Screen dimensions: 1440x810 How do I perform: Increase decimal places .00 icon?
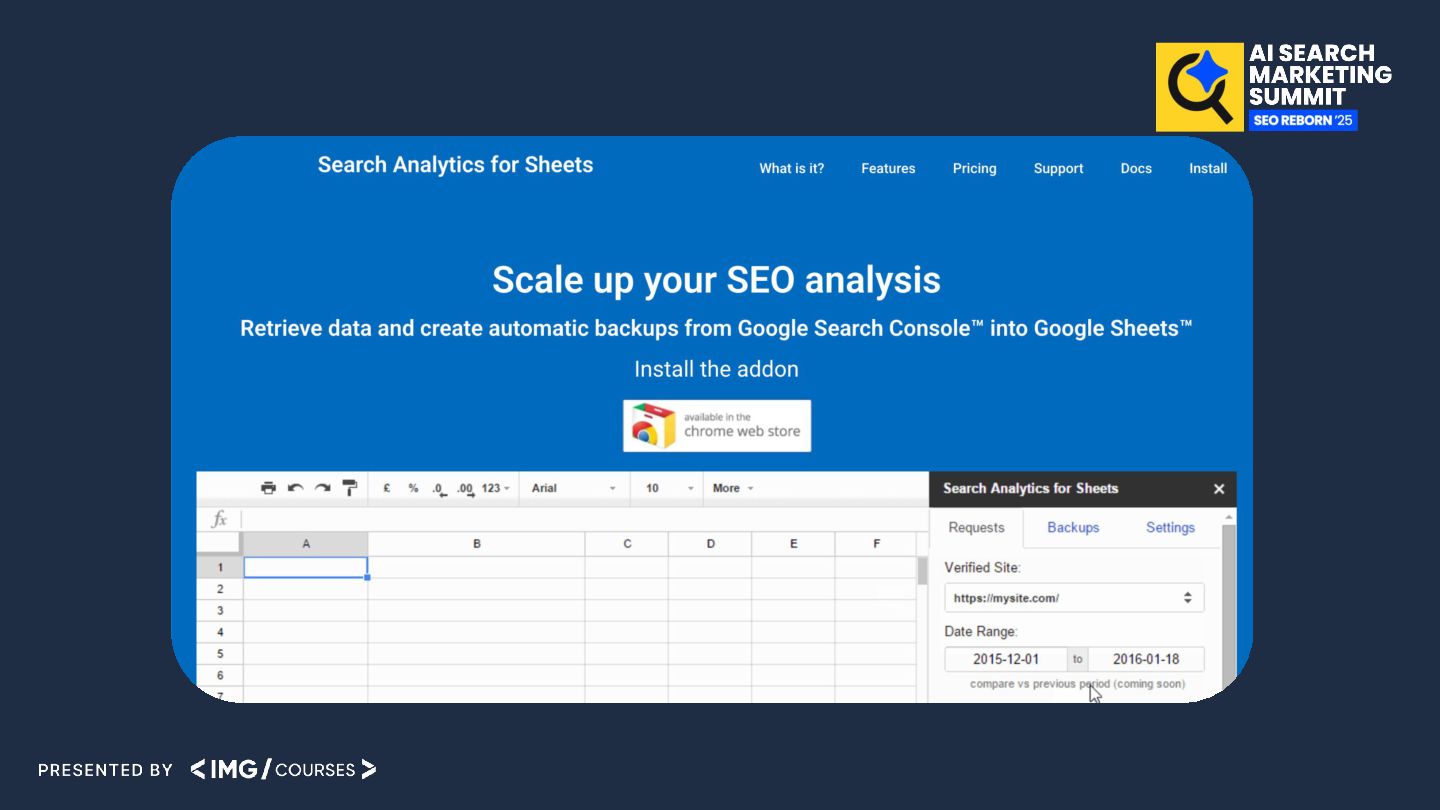tap(465, 489)
